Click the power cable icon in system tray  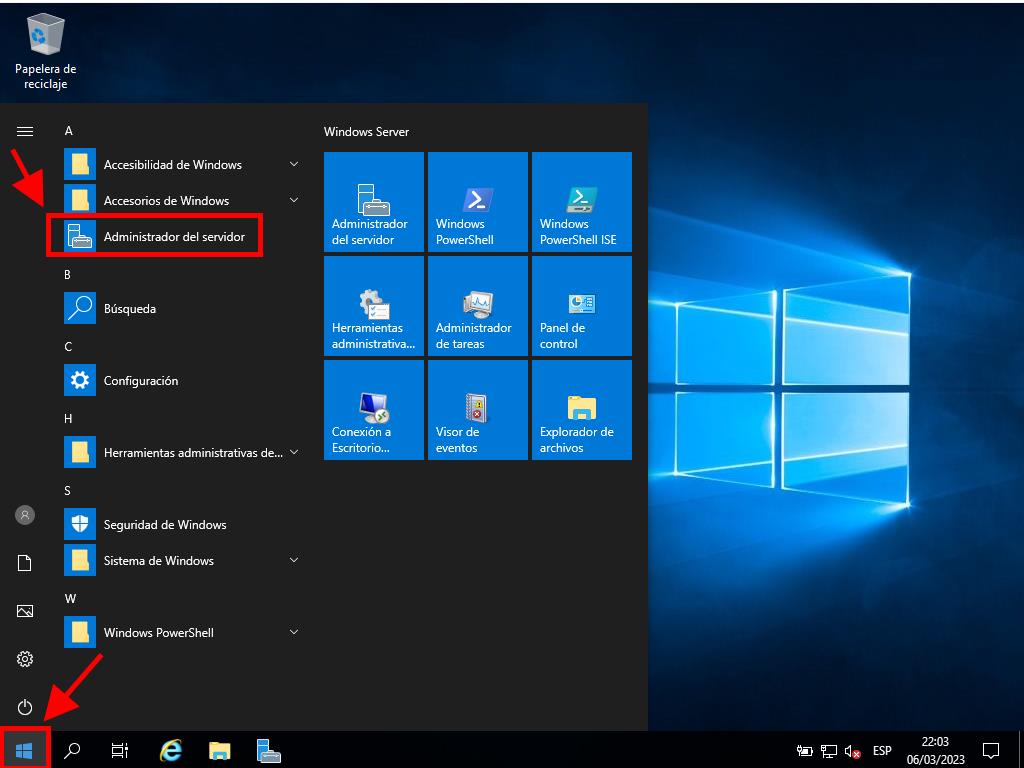point(805,751)
